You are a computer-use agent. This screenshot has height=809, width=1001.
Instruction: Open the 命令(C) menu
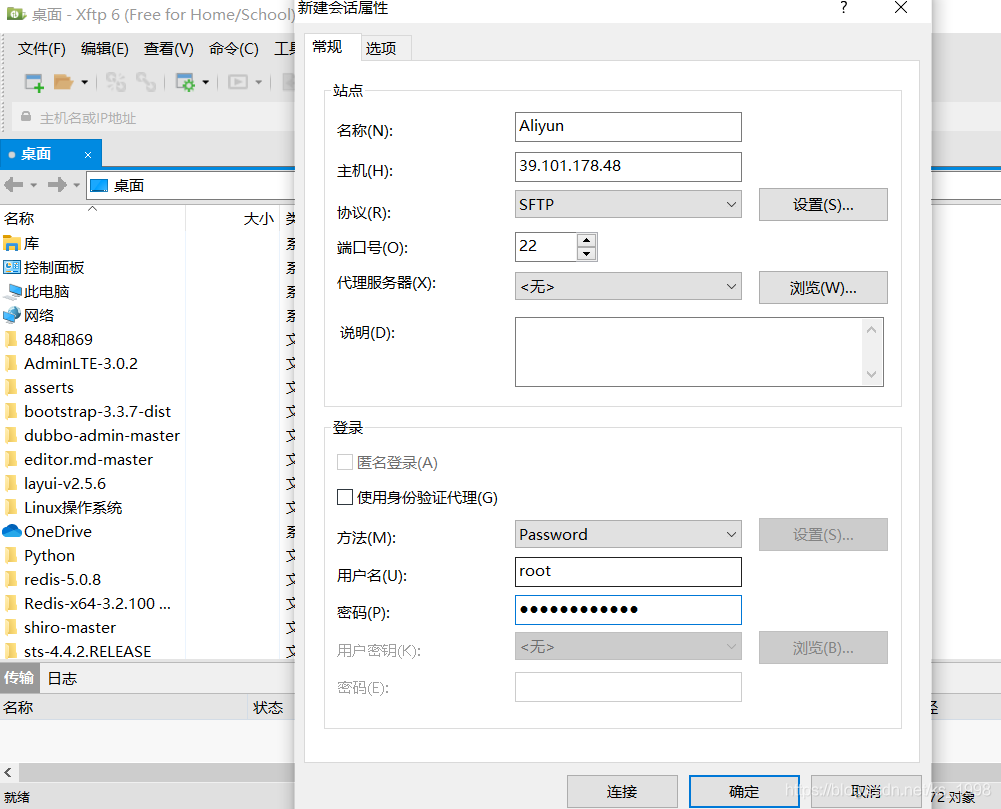point(233,47)
